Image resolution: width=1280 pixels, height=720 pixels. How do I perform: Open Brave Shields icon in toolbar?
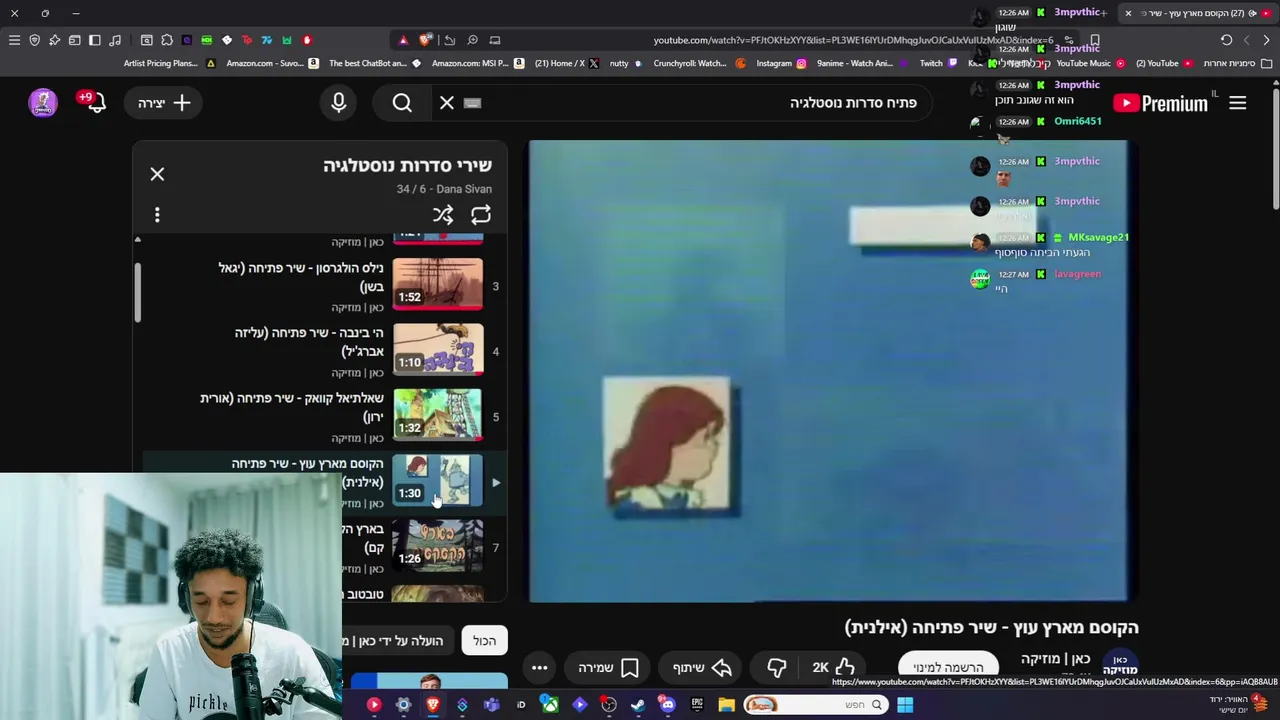[x=34, y=40]
